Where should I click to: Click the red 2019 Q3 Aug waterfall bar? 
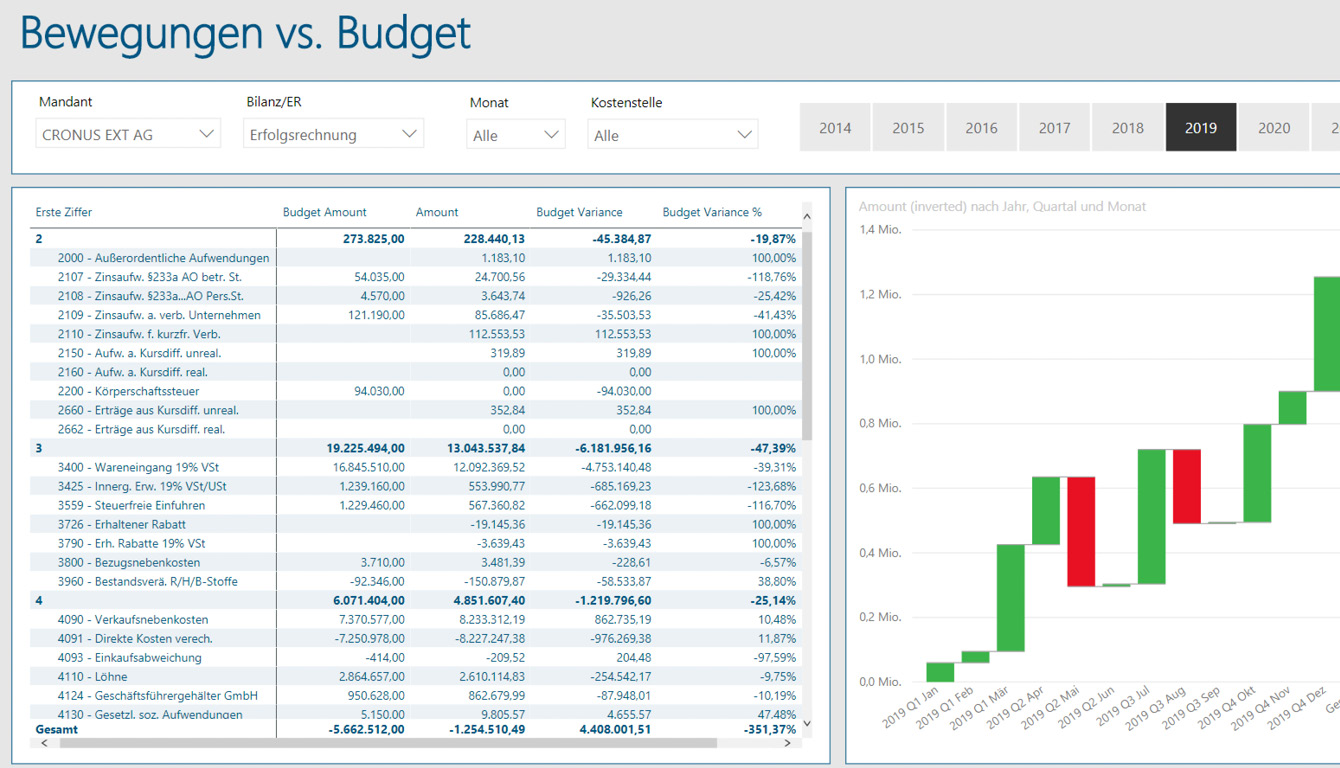pyautogui.click(x=1187, y=486)
